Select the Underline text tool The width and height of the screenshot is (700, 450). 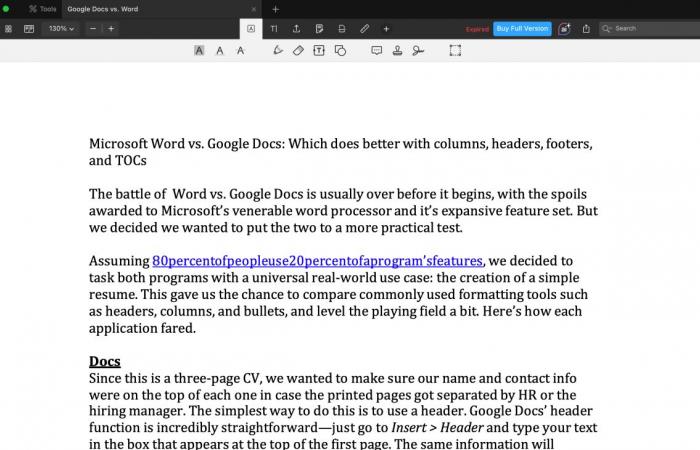[220, 50]
